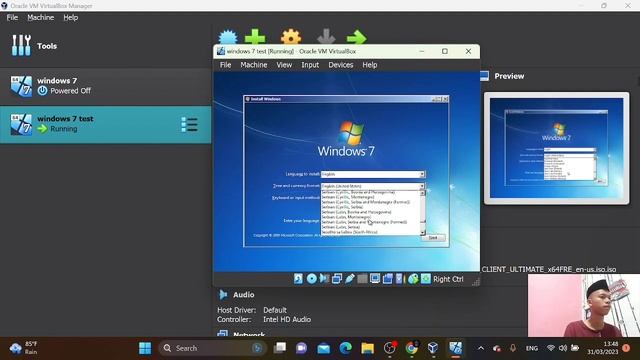Click the Audio section speaker icon
This screenshot has width=640, height=360.
[223, 294]
